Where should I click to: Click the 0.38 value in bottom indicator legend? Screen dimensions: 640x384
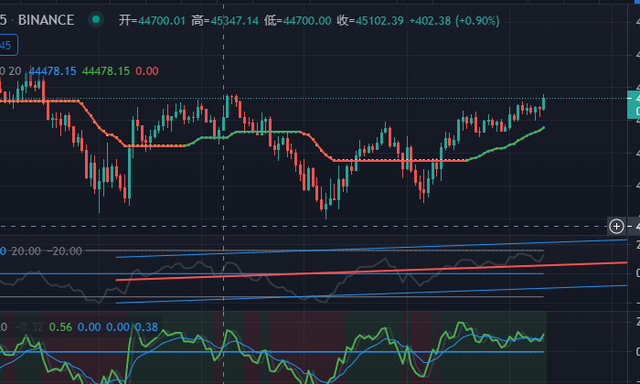point(146,327)
